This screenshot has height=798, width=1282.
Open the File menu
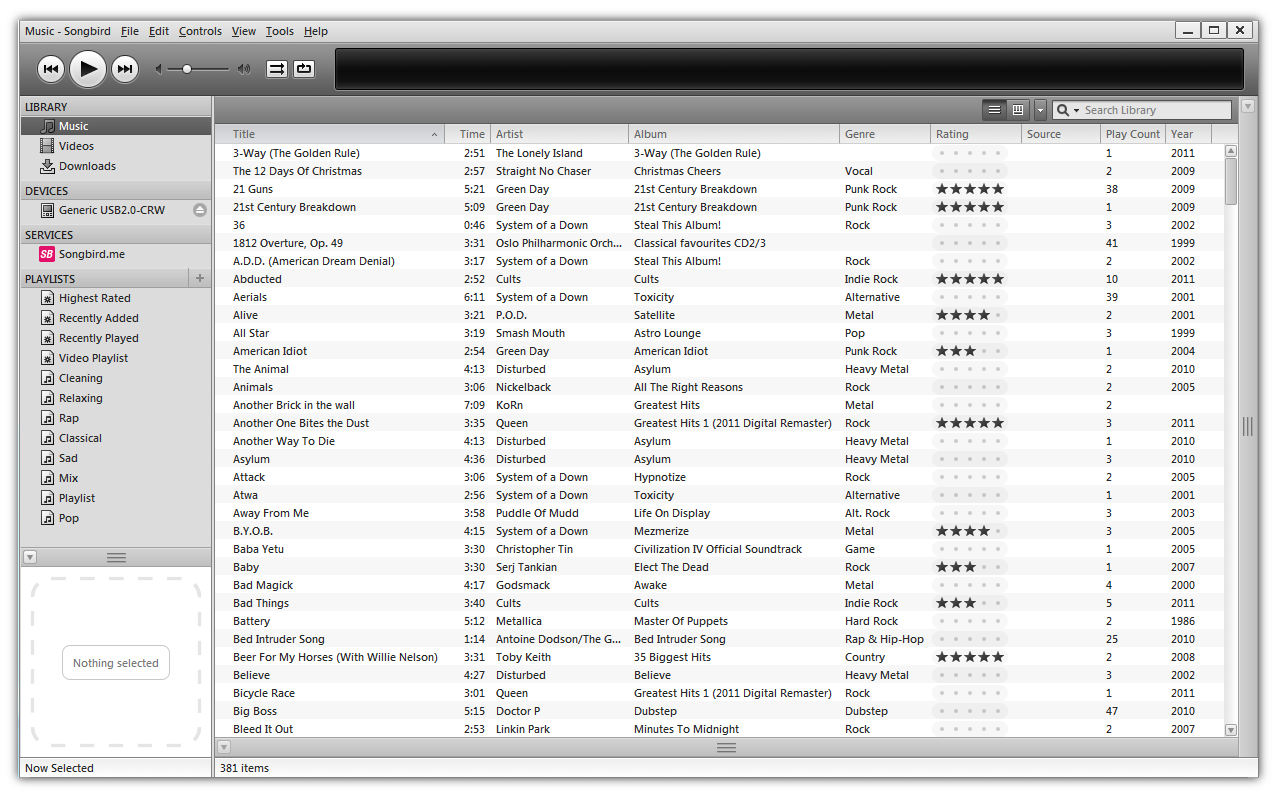point(130,31)
